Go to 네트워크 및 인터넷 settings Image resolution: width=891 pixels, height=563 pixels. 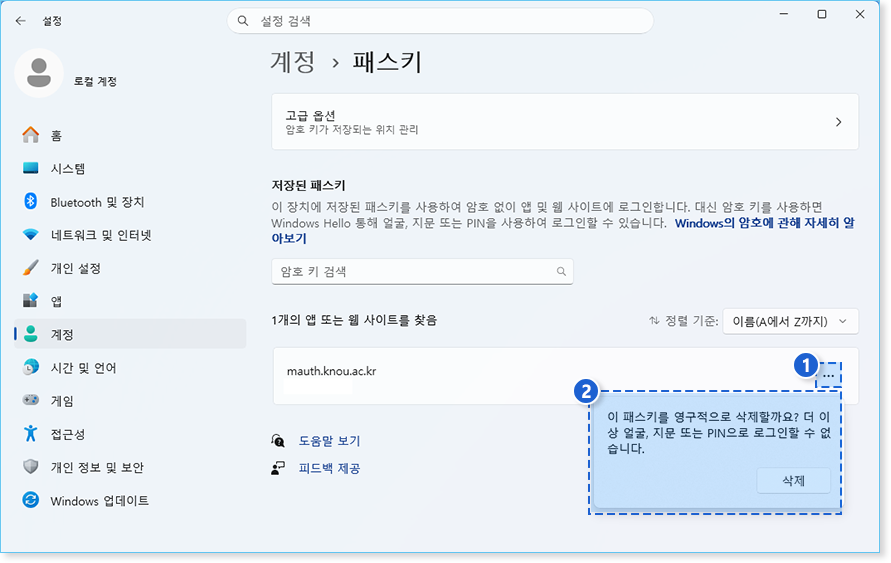pyautogui.click(x=130, y=235)
